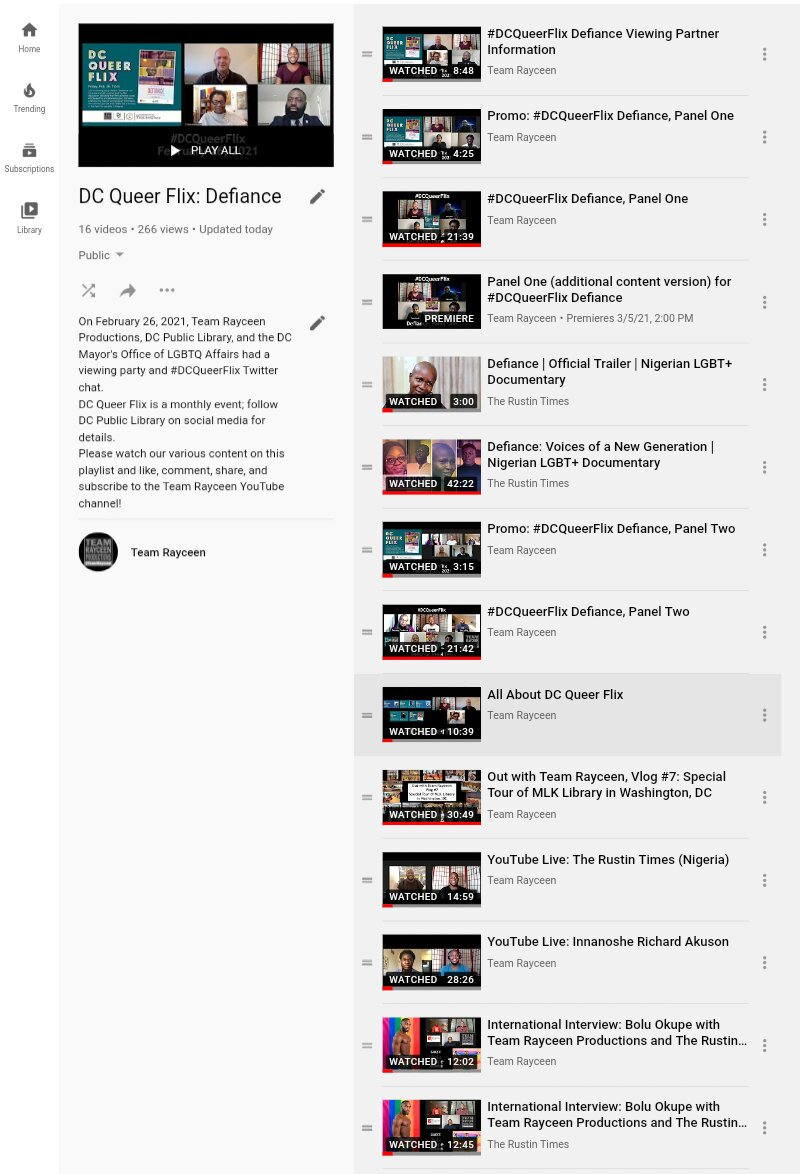The height and width of the screenshot is (1174, 800).
Task: Grab reorder handle of Innanoshe Richard Akuson video
Action: (x=367, y=963)
